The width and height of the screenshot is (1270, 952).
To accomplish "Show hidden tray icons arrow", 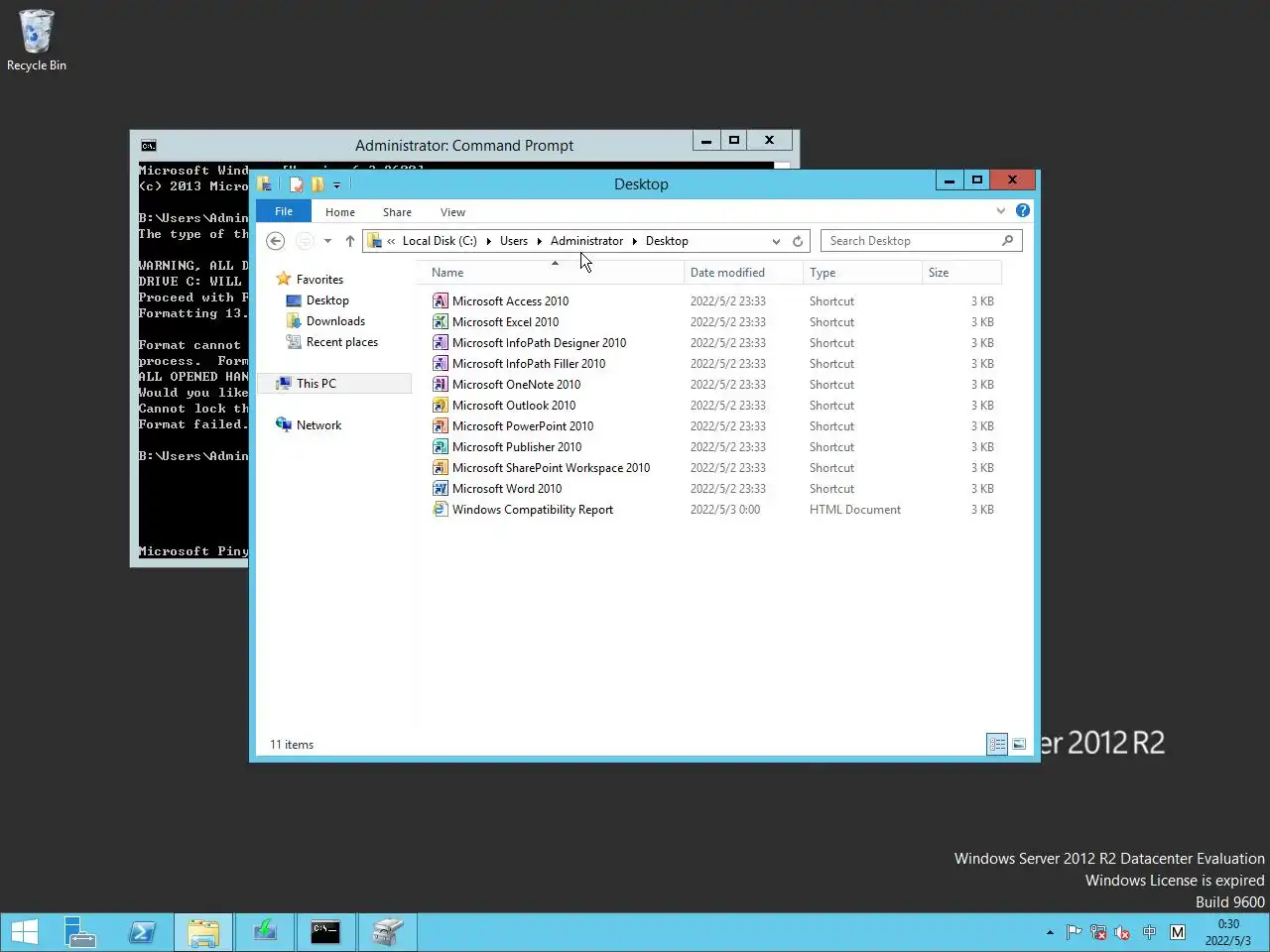I will coord(1050,932).
